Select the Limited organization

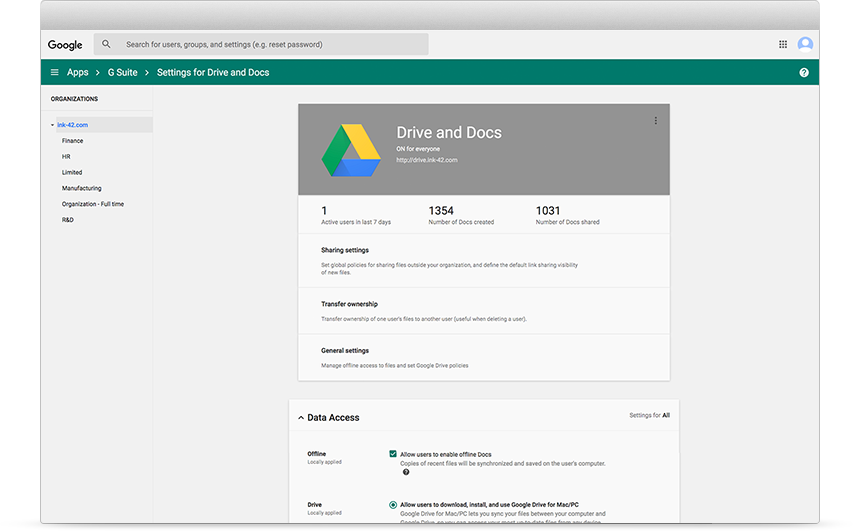[72, 172]
